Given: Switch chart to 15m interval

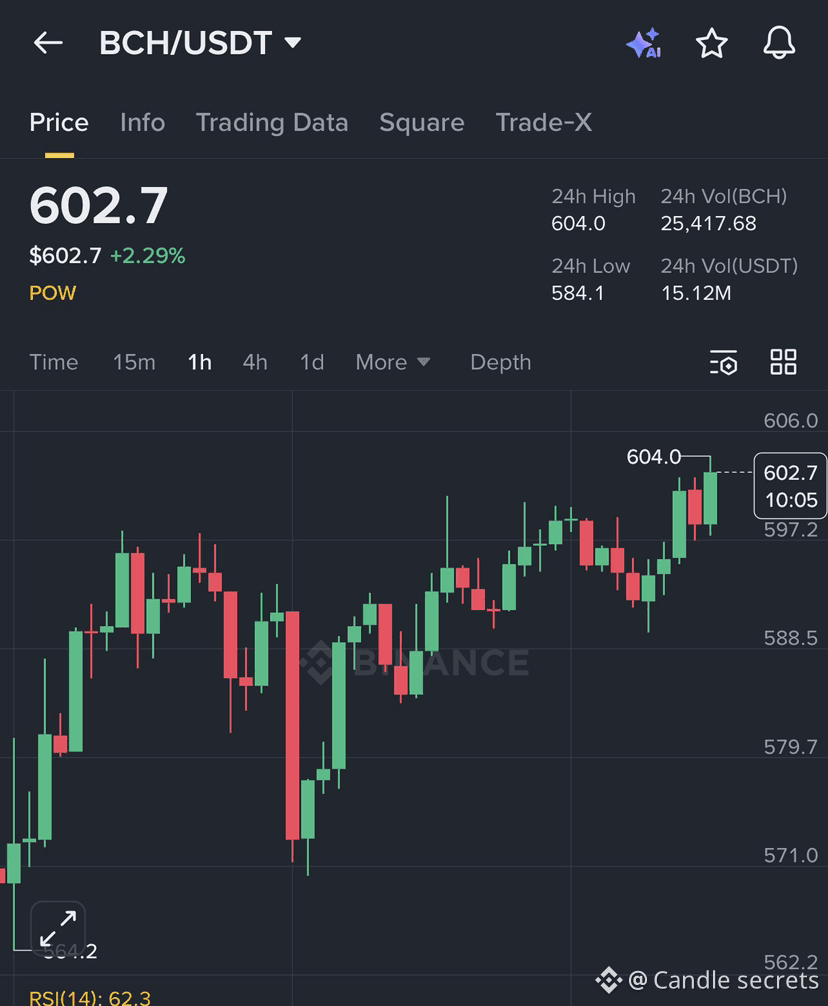Looking at the screenshot, I should pyautogui.click(x=134, y=362).
